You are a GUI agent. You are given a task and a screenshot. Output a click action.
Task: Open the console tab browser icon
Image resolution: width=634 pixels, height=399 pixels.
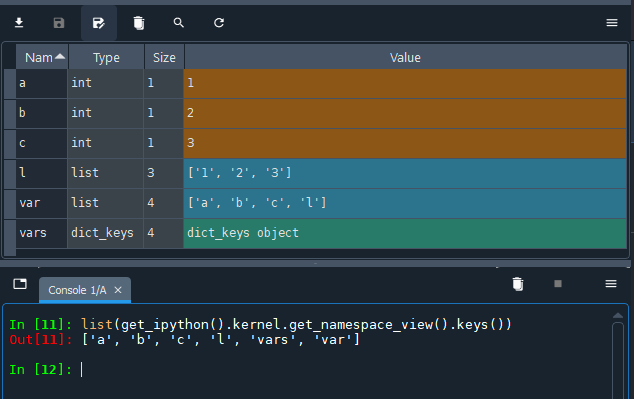(20, 284)
